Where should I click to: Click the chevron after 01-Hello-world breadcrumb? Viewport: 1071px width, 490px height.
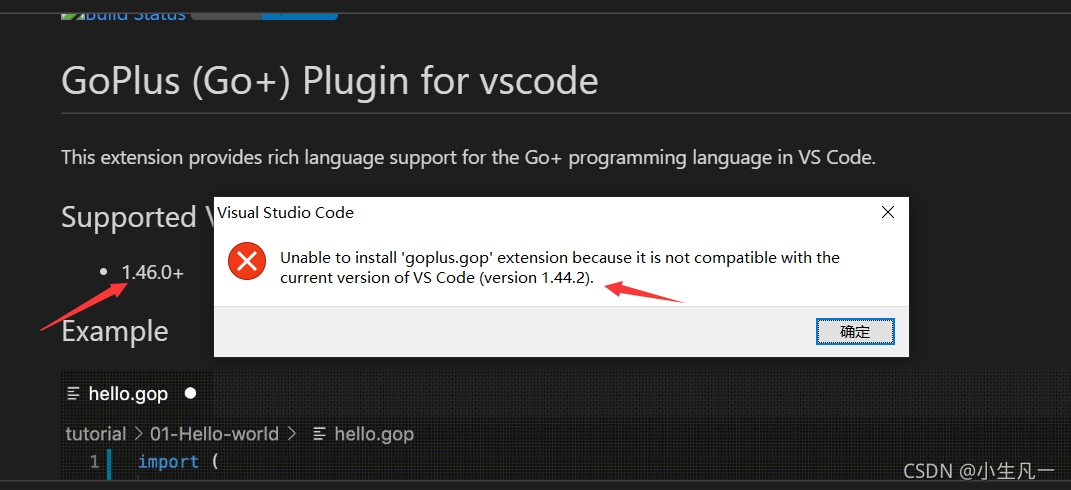291,433
